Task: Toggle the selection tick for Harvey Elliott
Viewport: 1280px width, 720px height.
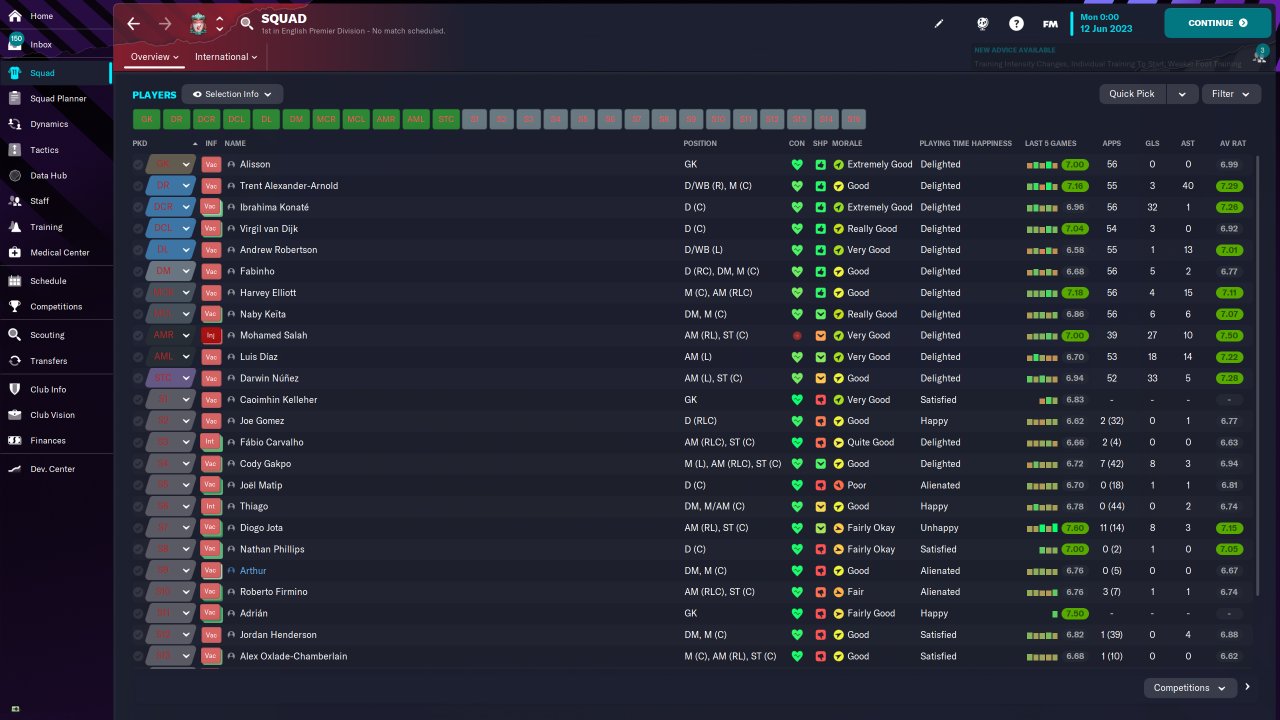Action: click(138, 293)
